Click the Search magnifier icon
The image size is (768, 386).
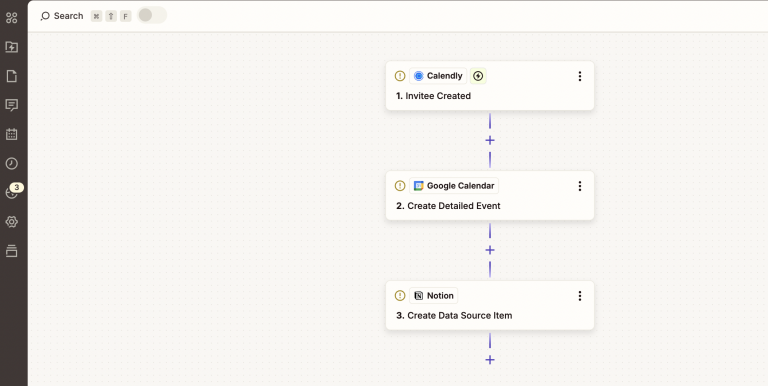coord(45,16)
